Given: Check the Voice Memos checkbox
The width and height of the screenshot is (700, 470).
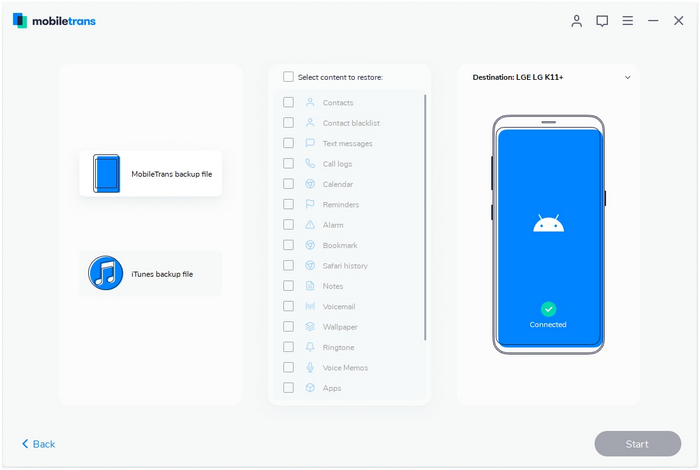Looking at the screenshot, I should click(x=288, y=367).
